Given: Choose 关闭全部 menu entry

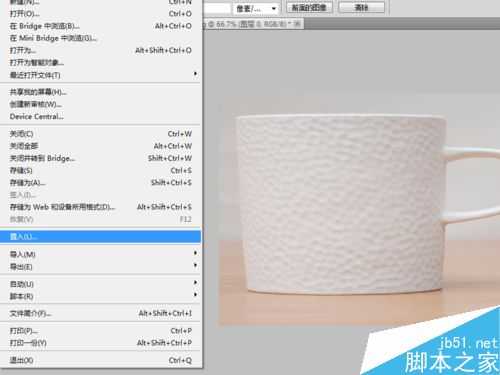Looking at the screenshot, I should pyautogui.click(x=100, y=146).
